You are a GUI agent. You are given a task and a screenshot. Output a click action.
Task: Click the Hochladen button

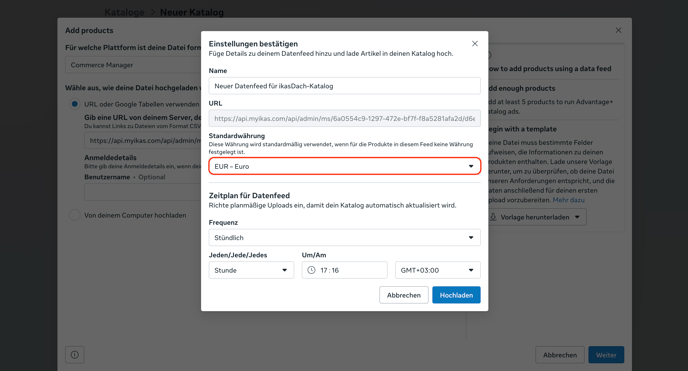point(456,295)
